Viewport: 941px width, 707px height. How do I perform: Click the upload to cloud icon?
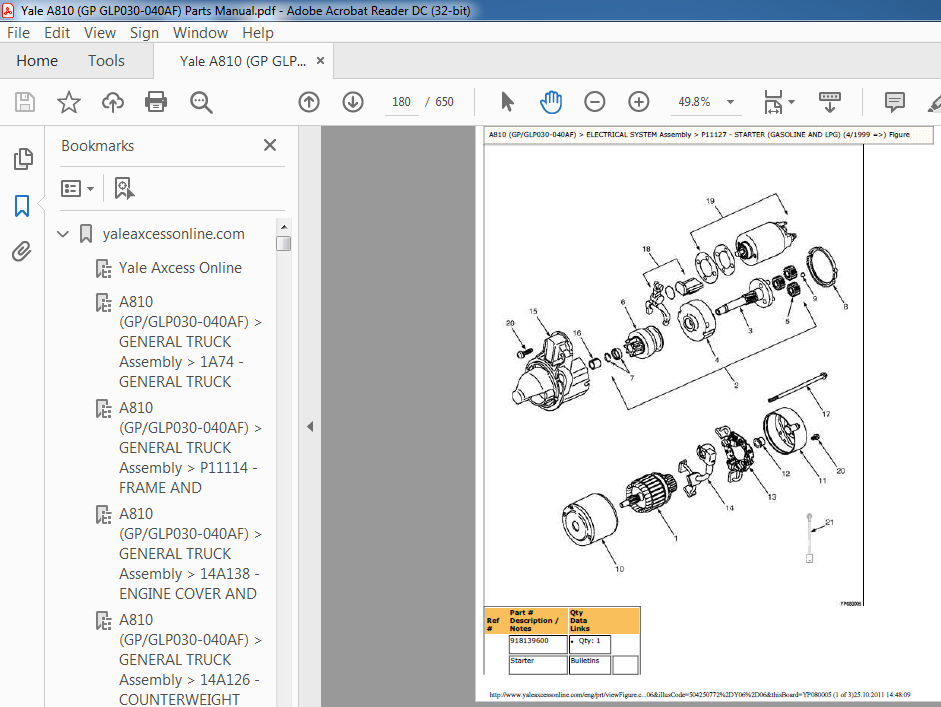click(x=113, y=102)
